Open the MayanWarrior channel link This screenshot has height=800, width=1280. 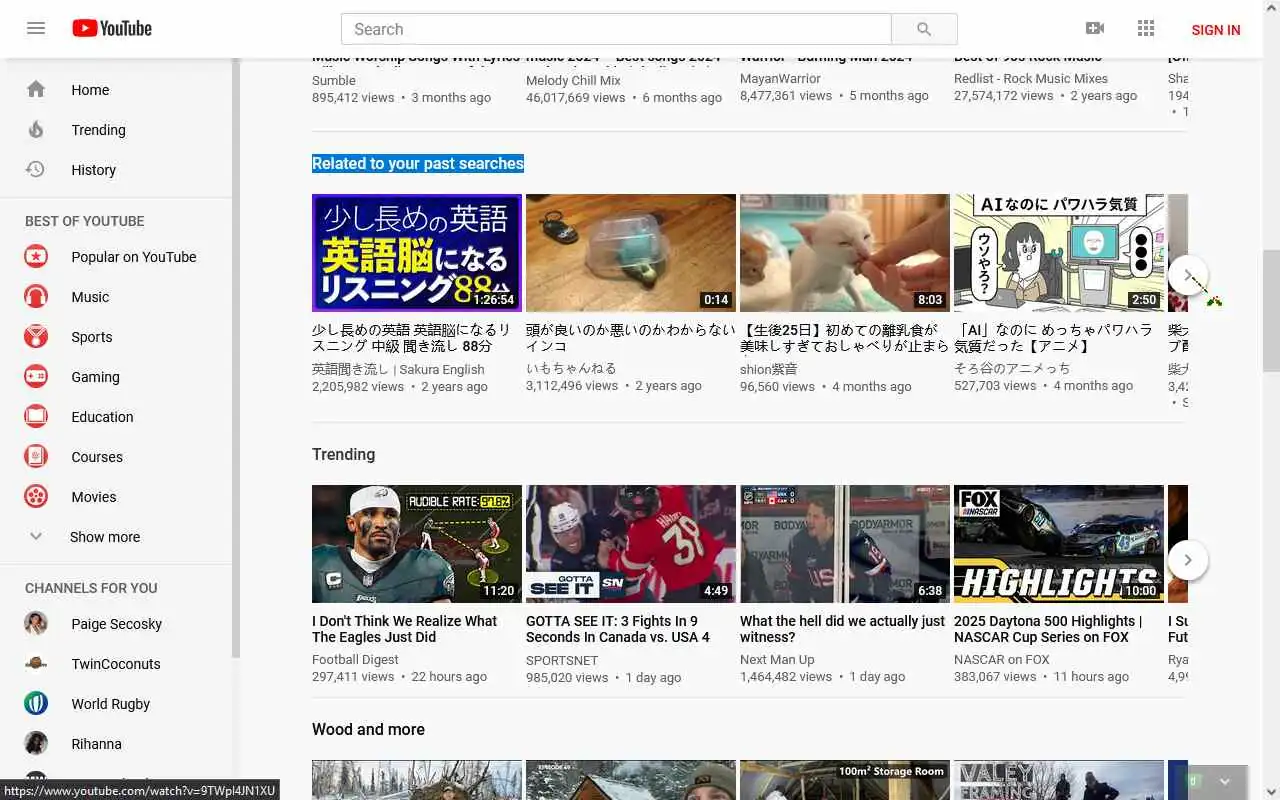[x=780, y=78]
